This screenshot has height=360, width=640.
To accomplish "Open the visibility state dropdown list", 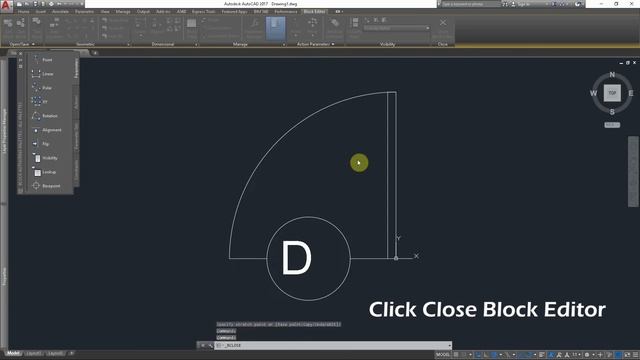I will tap(396, 28).
